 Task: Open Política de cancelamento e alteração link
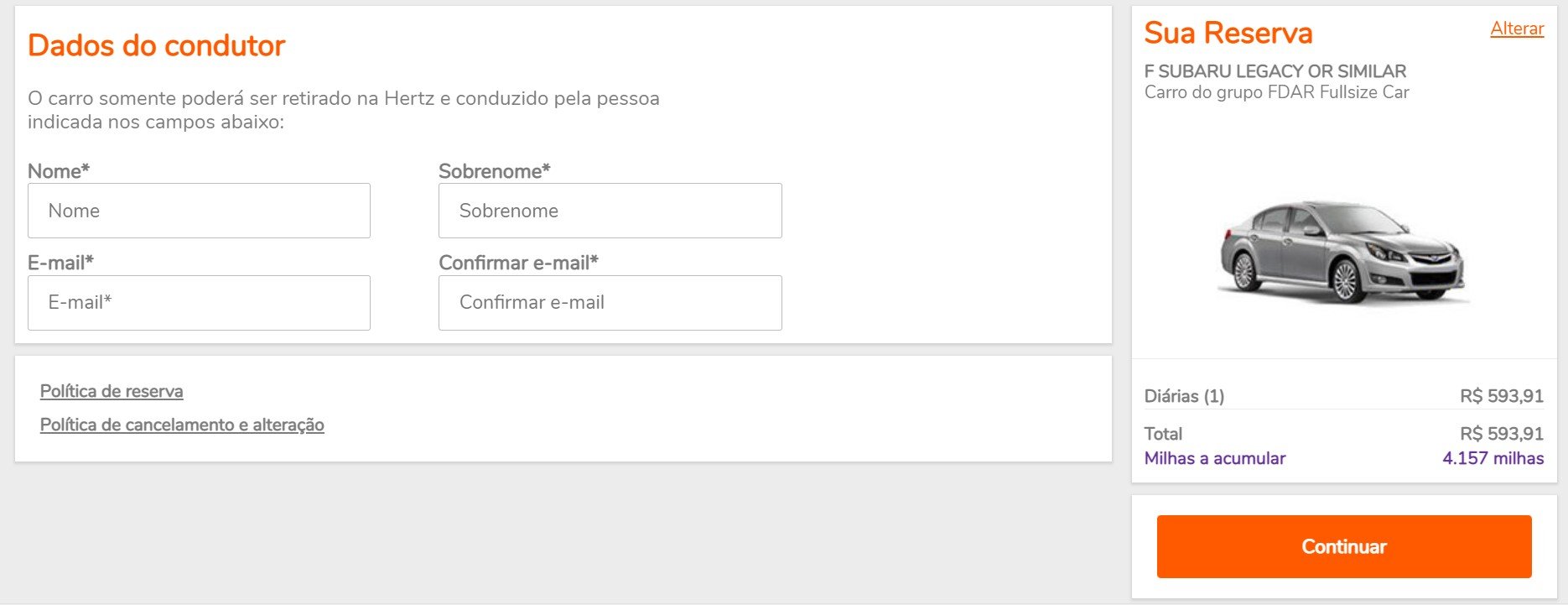[182, 425]
